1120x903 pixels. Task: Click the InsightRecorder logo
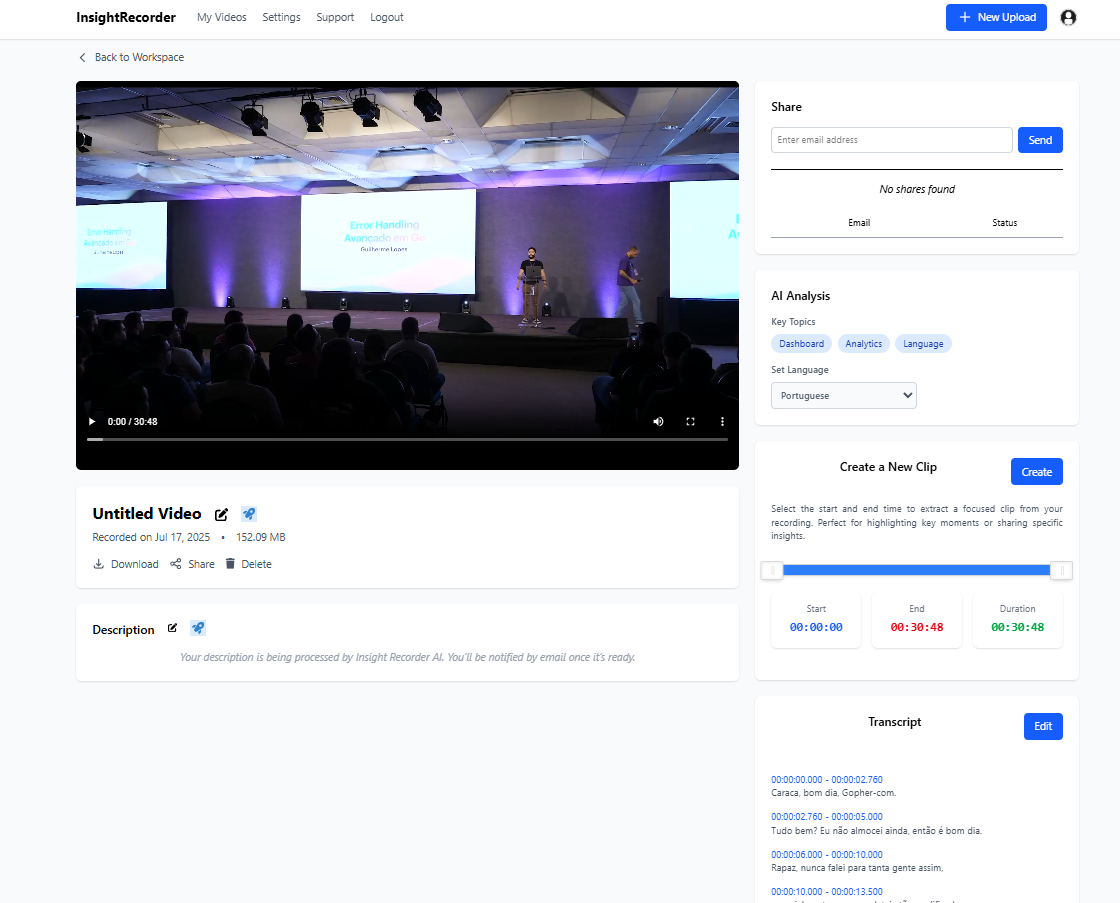(126, 17)
